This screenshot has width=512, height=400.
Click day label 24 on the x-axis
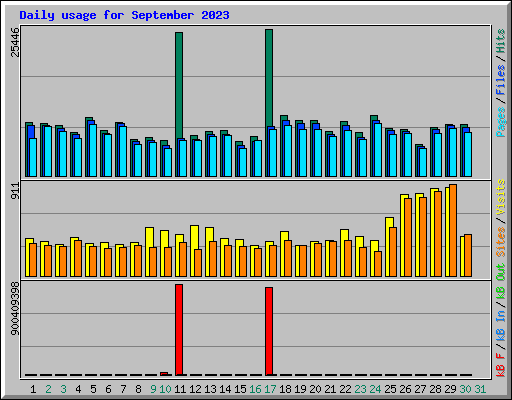[x=375, y=389]
